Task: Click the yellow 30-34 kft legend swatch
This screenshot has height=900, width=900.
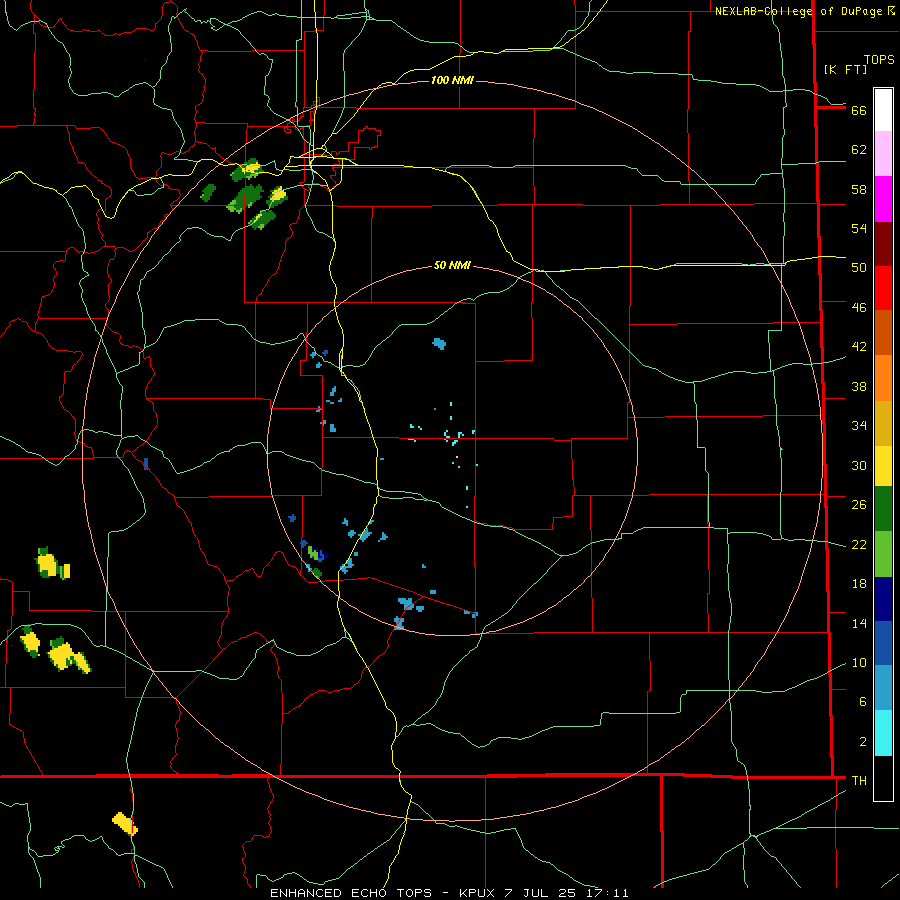Action: click(x=883, y=465)
